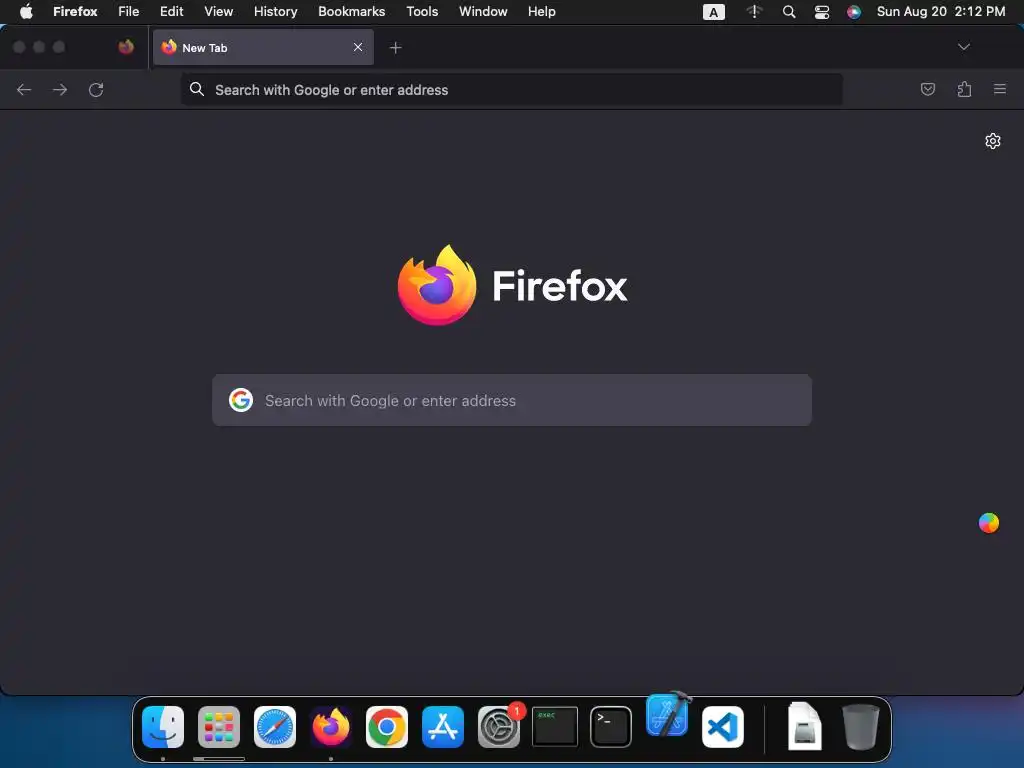Open Finder from the Dock
This screenshot has height=768, width=1024.
[163, 727]
